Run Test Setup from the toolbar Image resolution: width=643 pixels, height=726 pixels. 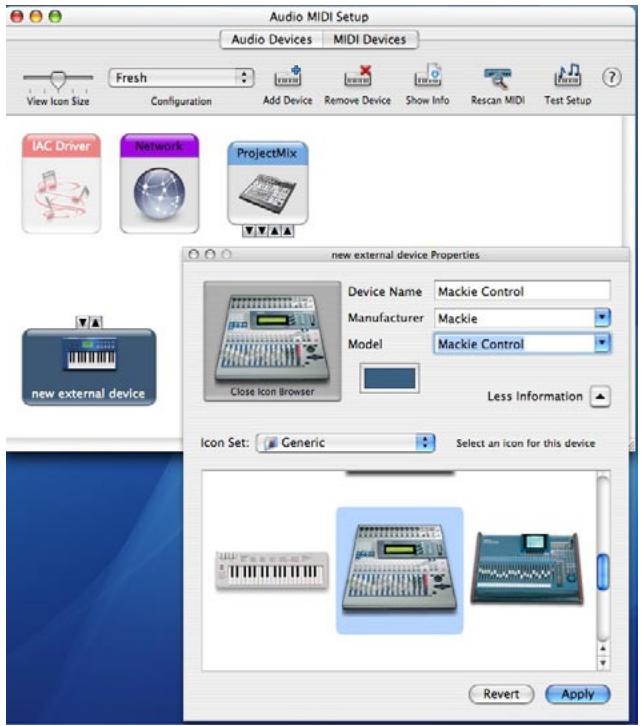click(568, 76)
